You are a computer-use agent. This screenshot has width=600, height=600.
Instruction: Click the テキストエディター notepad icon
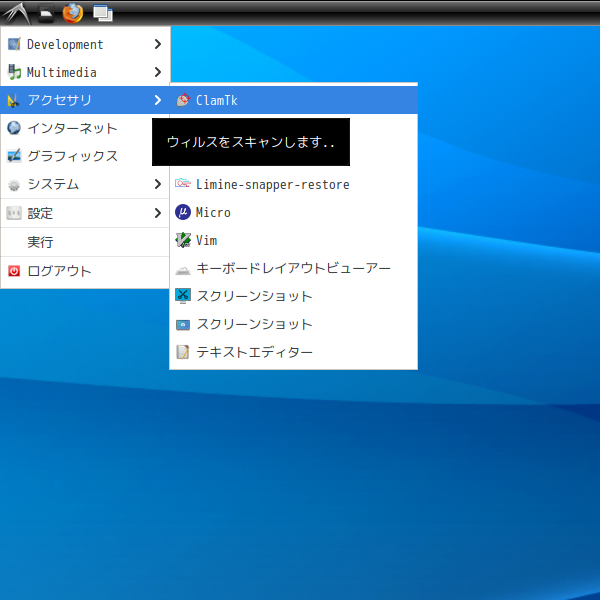pyautogui.click(x=183, y=352)
